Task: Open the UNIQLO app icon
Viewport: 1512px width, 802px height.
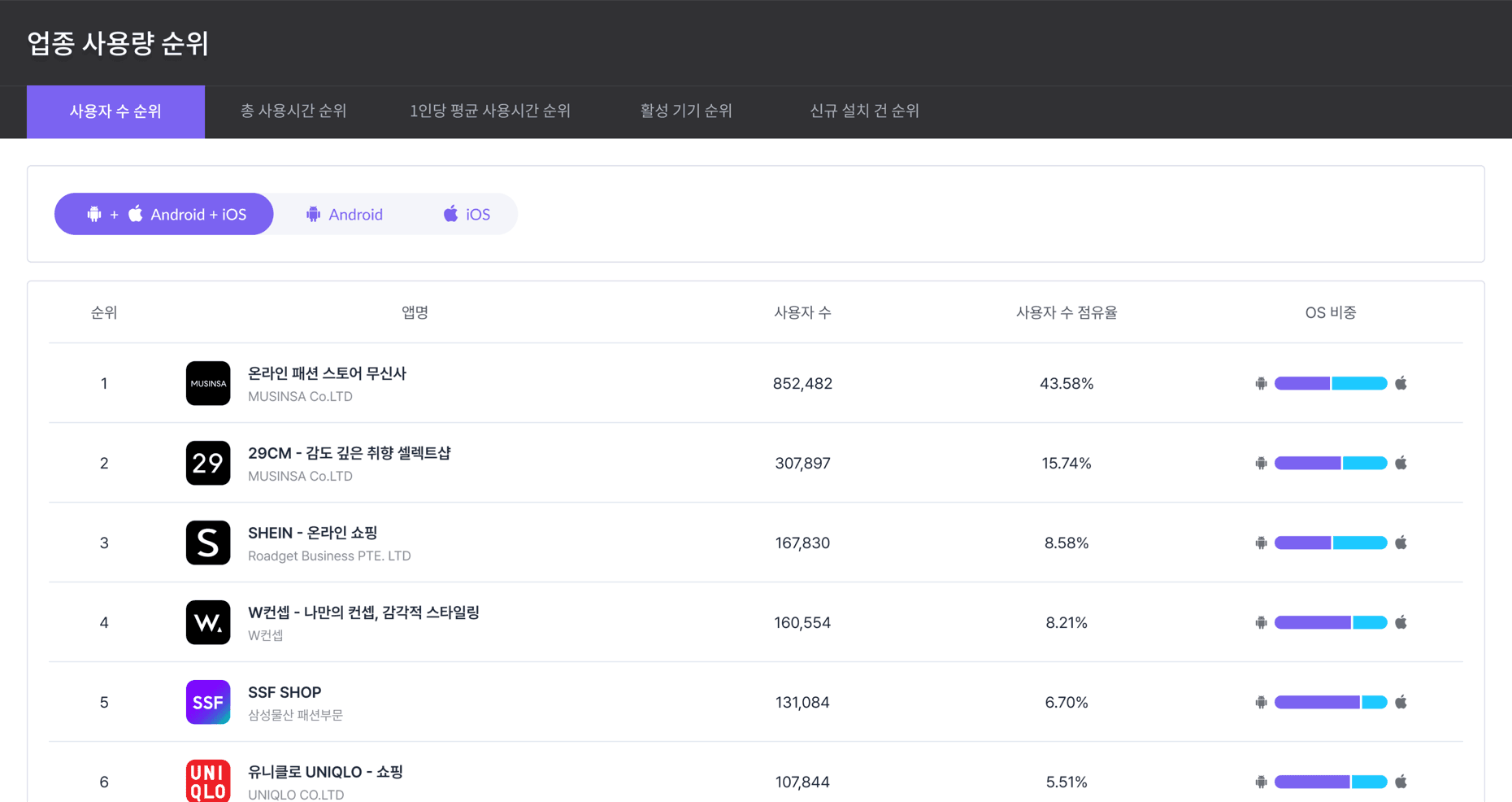Action: pos(208,781)
